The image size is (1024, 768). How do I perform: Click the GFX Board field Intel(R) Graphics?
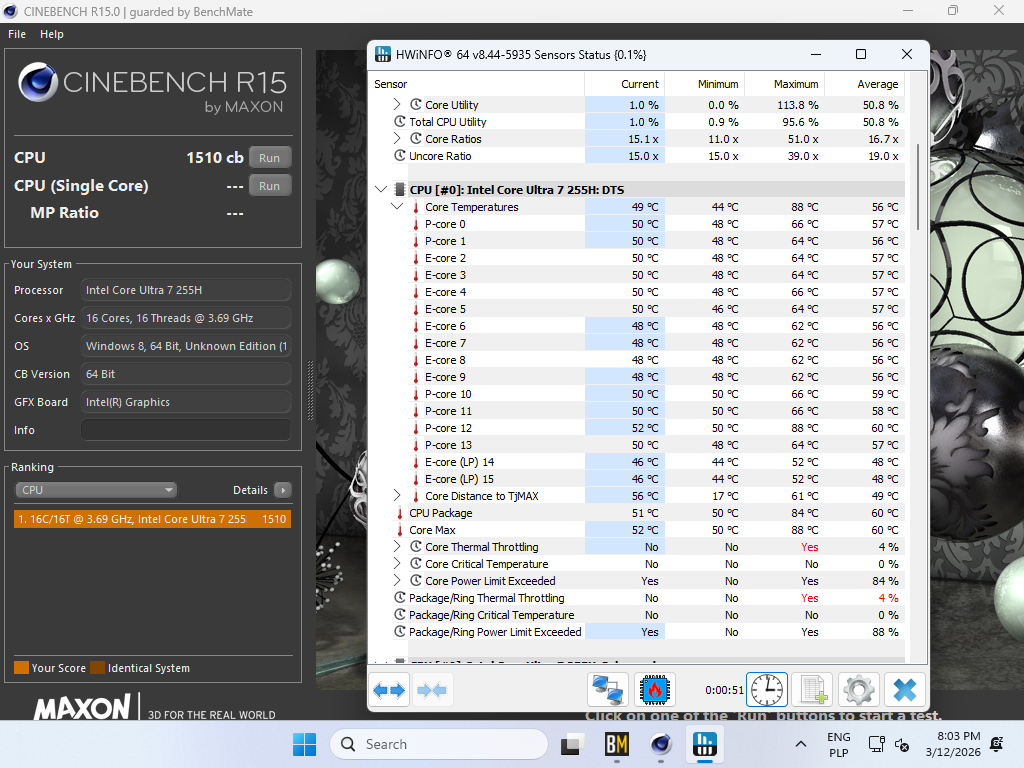pyautogui.click(x=185, y=402)
